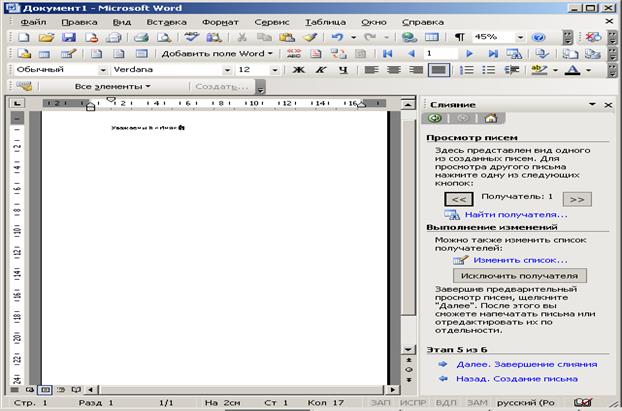
Task: Toggle bold formatting (Ж)
Action: coord(298,70)
